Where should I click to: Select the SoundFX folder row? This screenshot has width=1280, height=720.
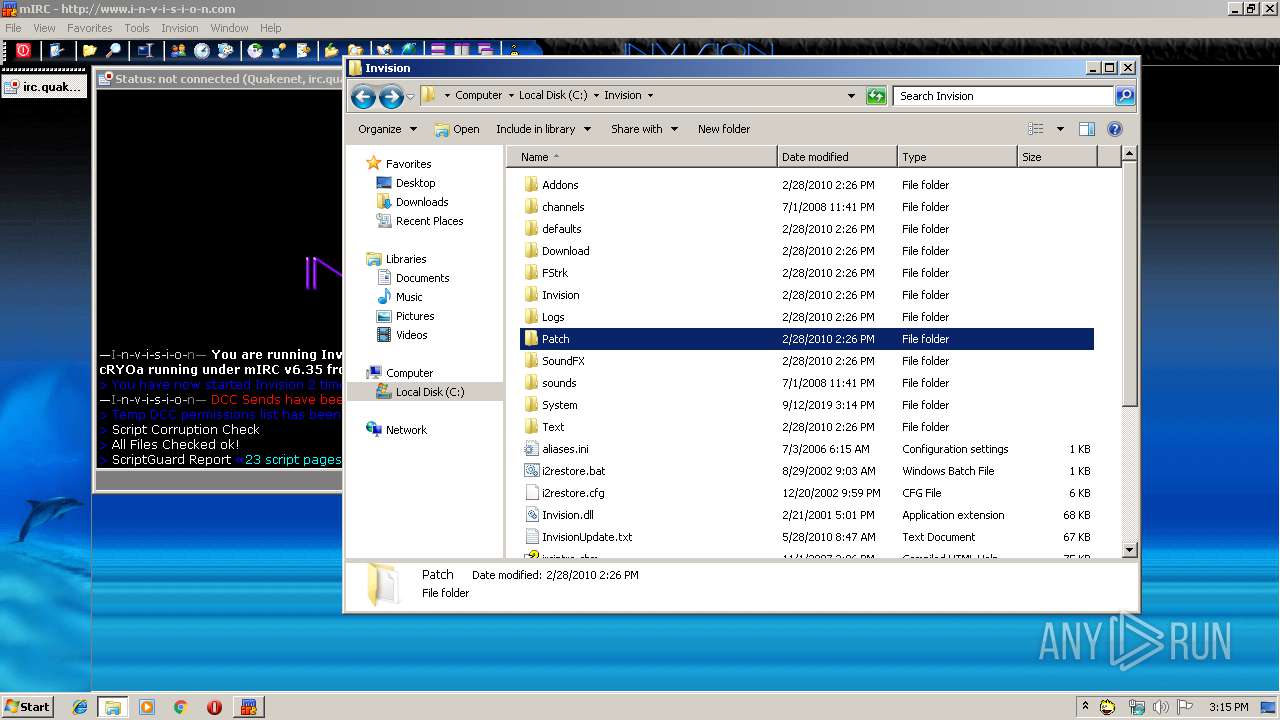(x=807, y=361)
